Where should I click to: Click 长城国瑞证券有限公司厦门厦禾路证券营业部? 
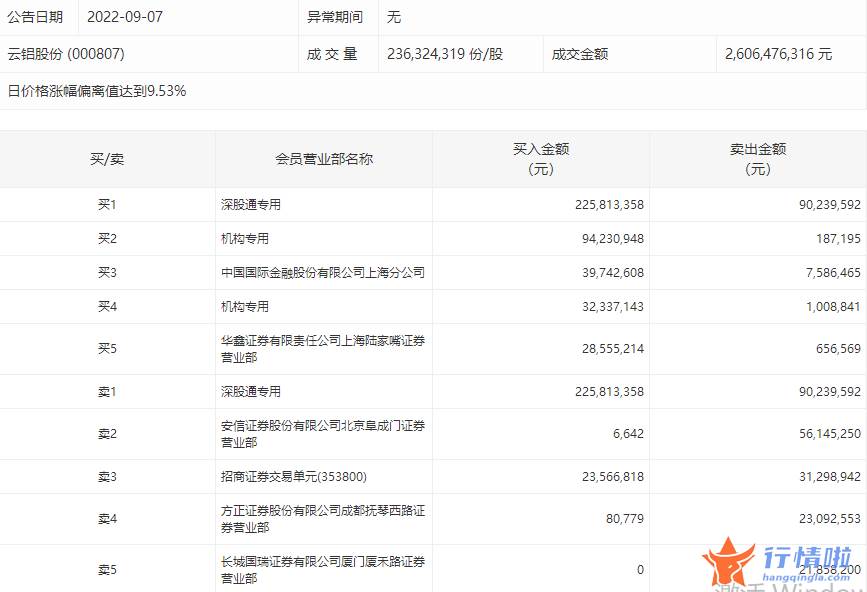(323, 570)
